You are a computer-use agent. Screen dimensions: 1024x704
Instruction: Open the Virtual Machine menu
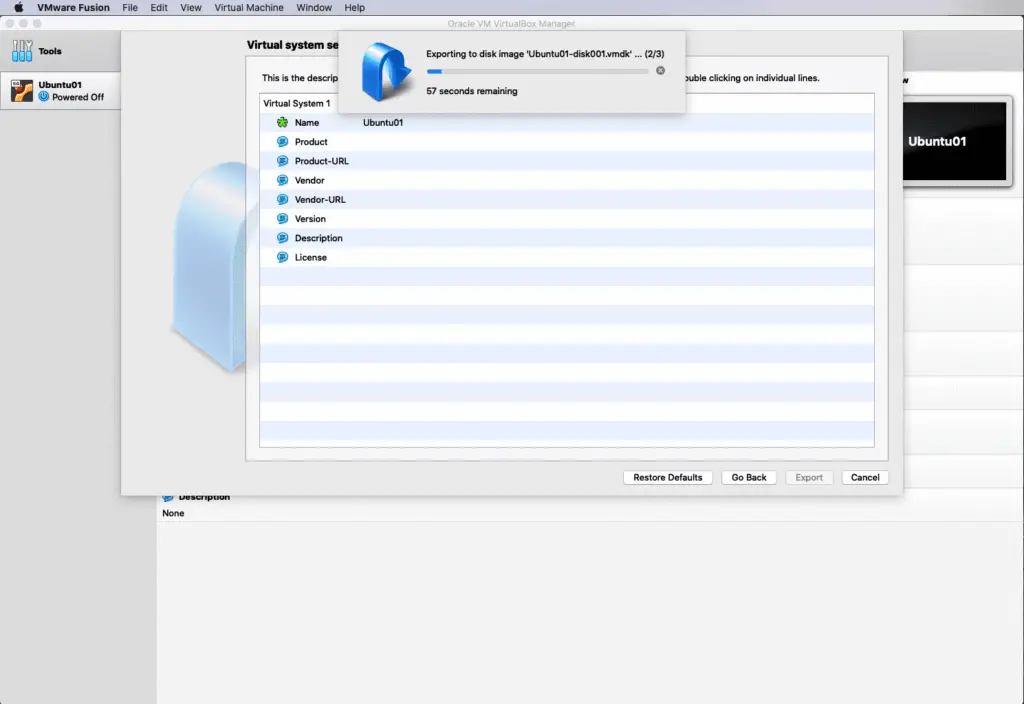pos(249,8)
